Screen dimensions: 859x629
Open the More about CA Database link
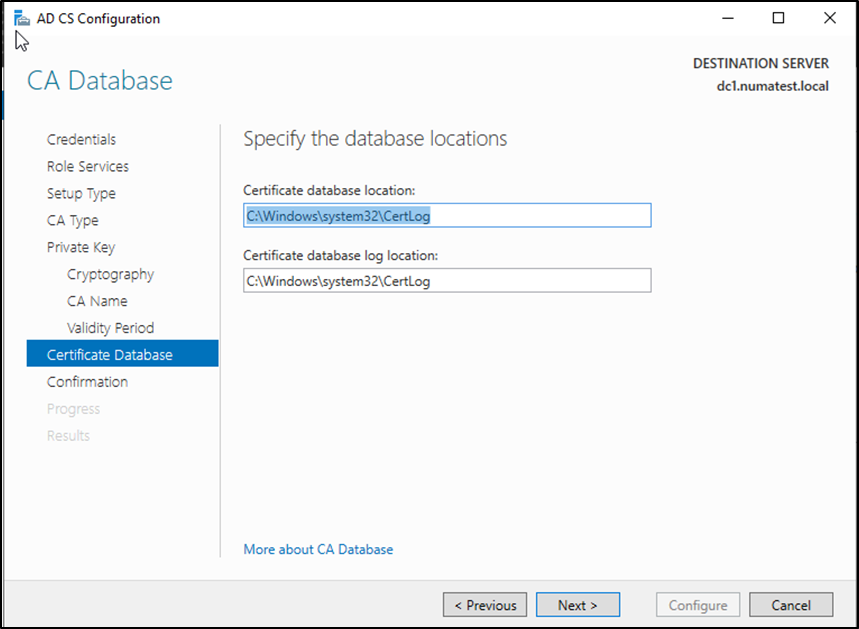(318, 549)
